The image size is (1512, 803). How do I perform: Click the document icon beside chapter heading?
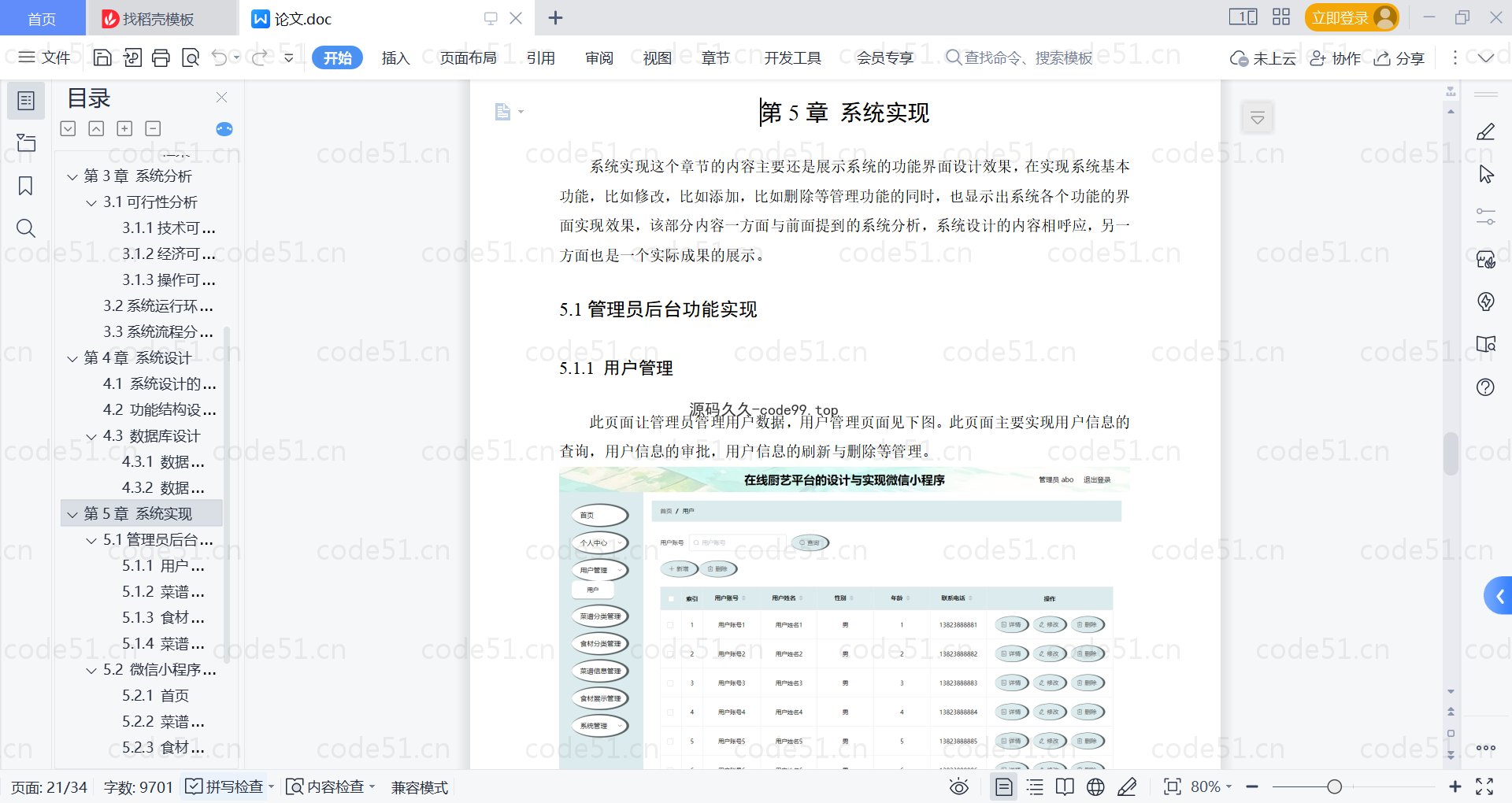coord(503,112)
